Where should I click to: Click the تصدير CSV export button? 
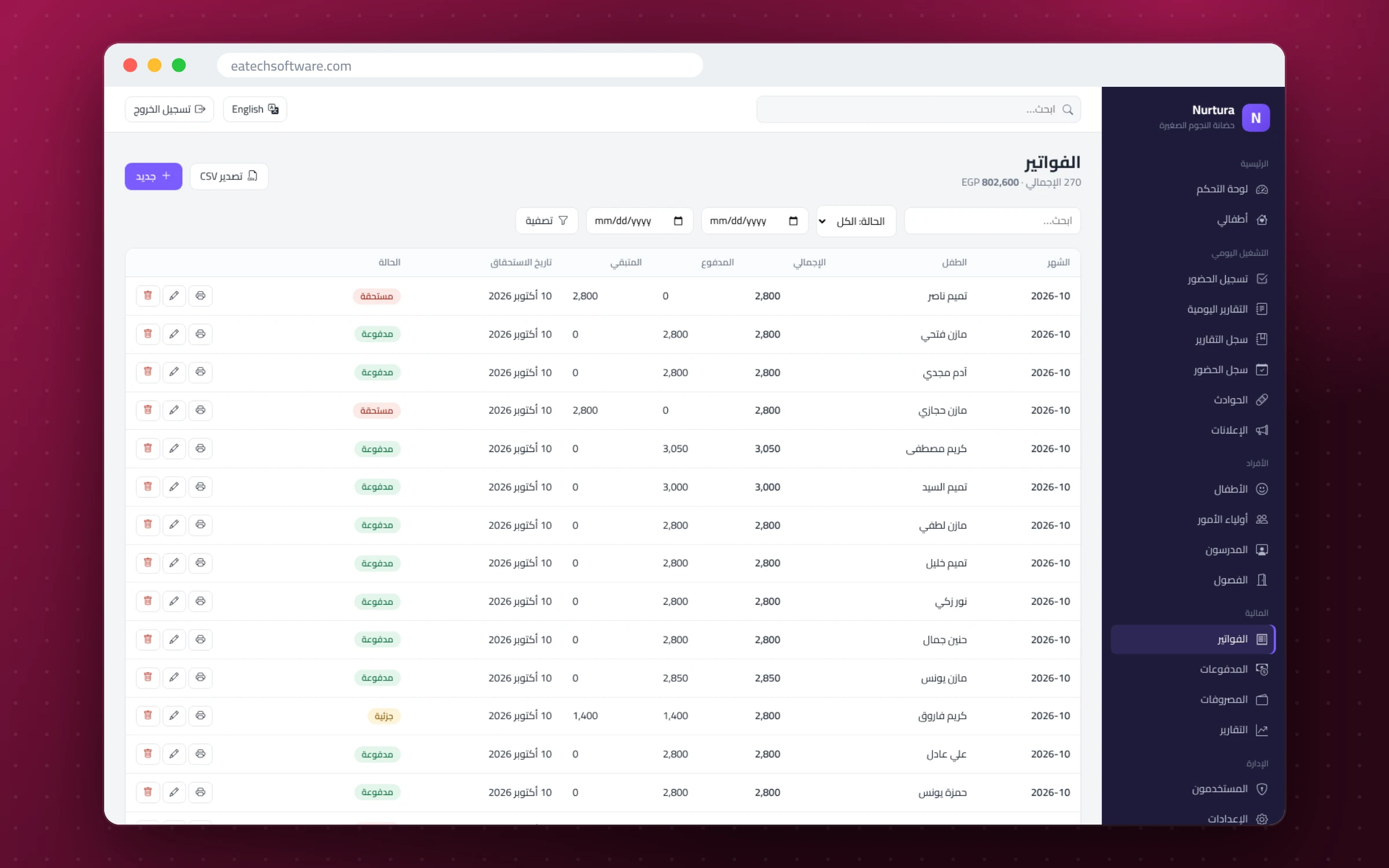[x=229, y=176]
